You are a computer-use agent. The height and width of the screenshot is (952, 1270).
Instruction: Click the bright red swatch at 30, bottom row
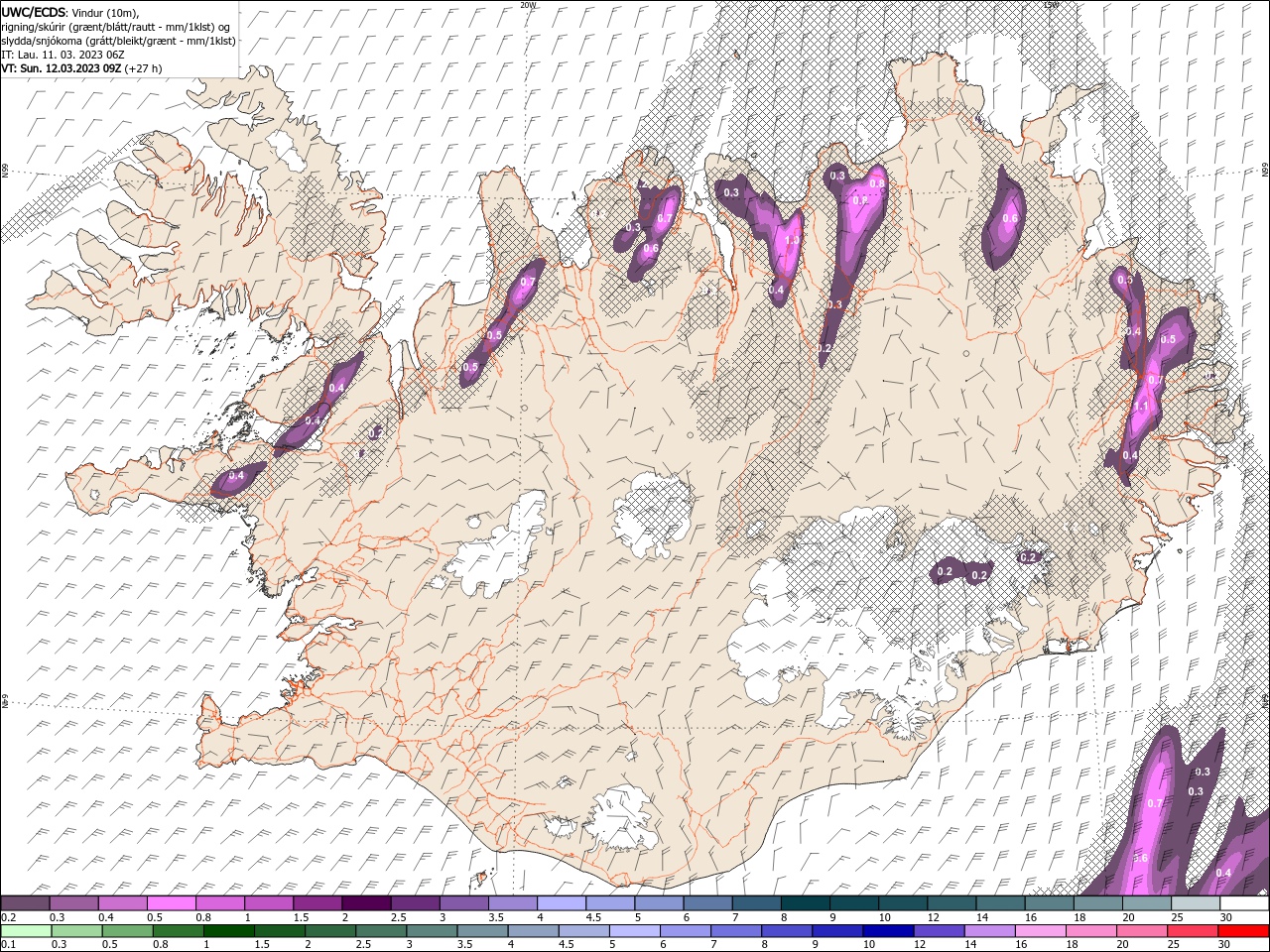click(x=1244, y=931)
